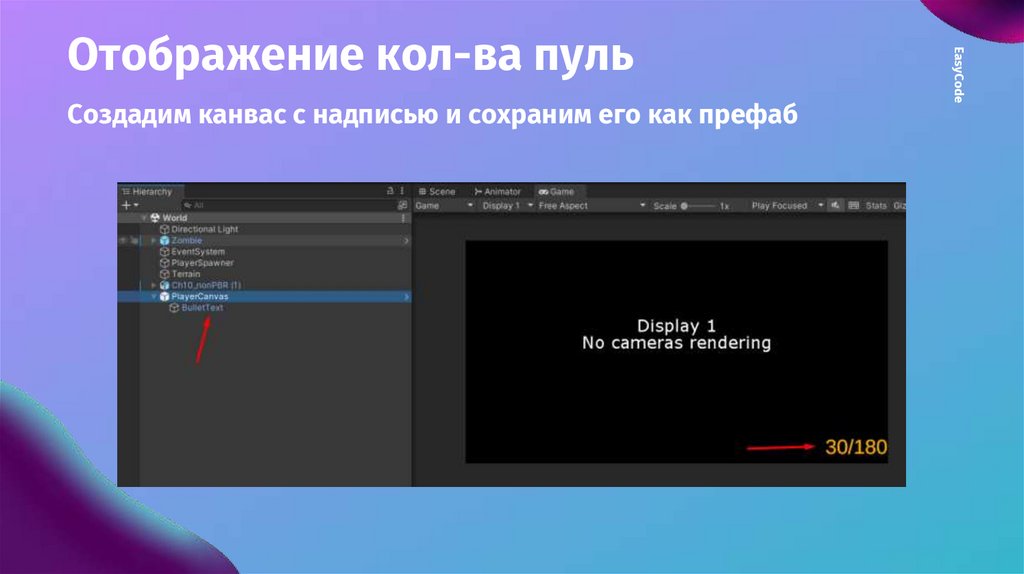The width and height of the screenshot is (1024, 574).
Task: Open the Hierarchy panel three-dot options menu
Action: point(402,191)
